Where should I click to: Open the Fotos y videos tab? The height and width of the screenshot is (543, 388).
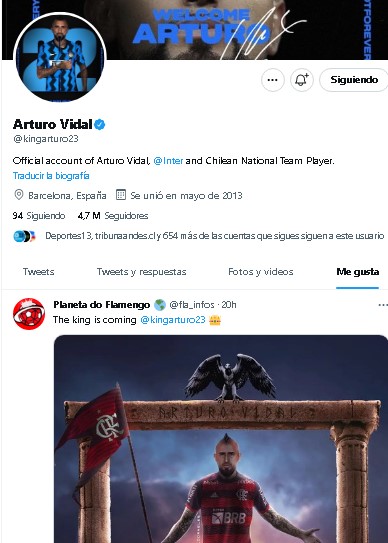[261, 272]
